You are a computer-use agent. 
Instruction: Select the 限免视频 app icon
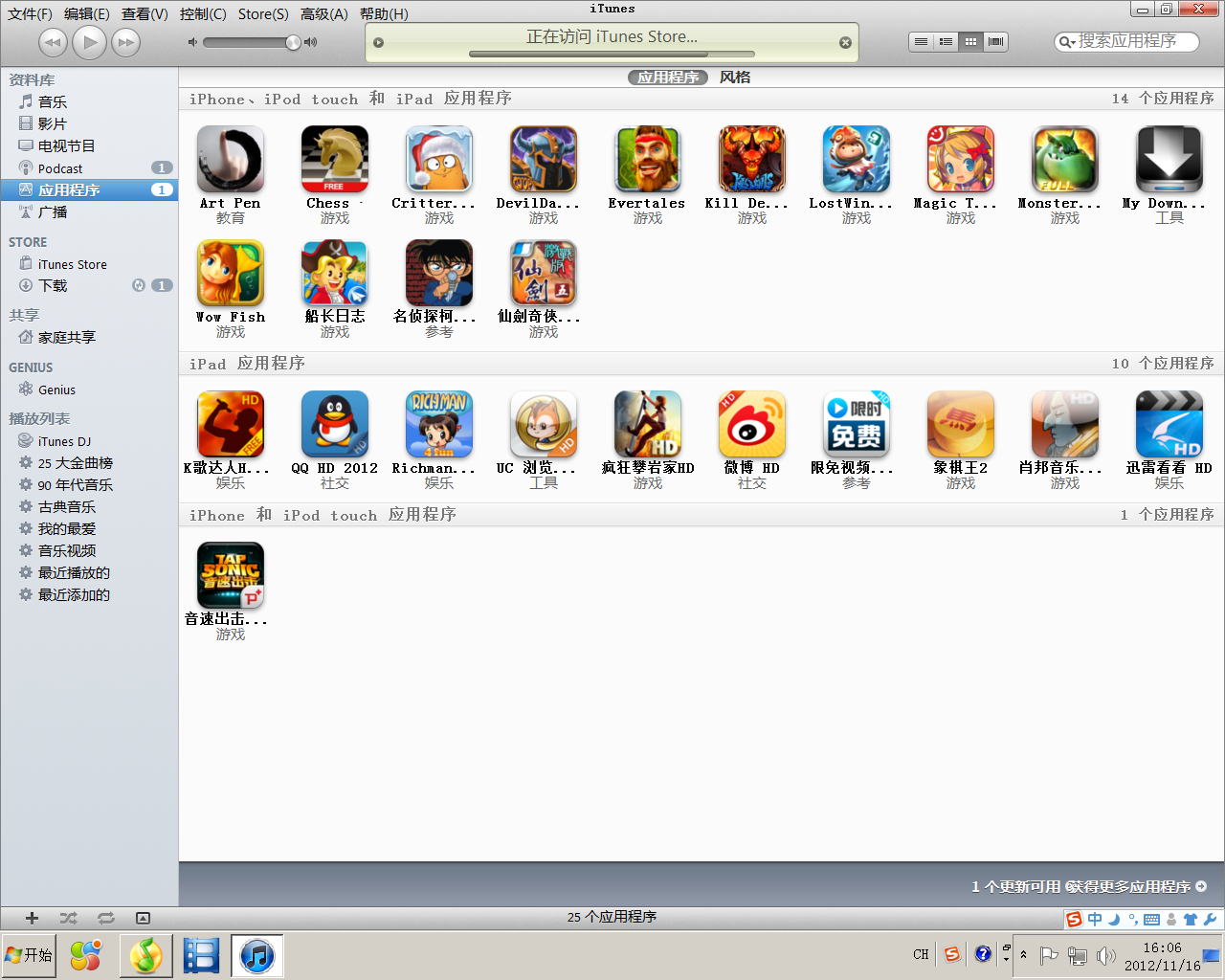pos(857,424)
